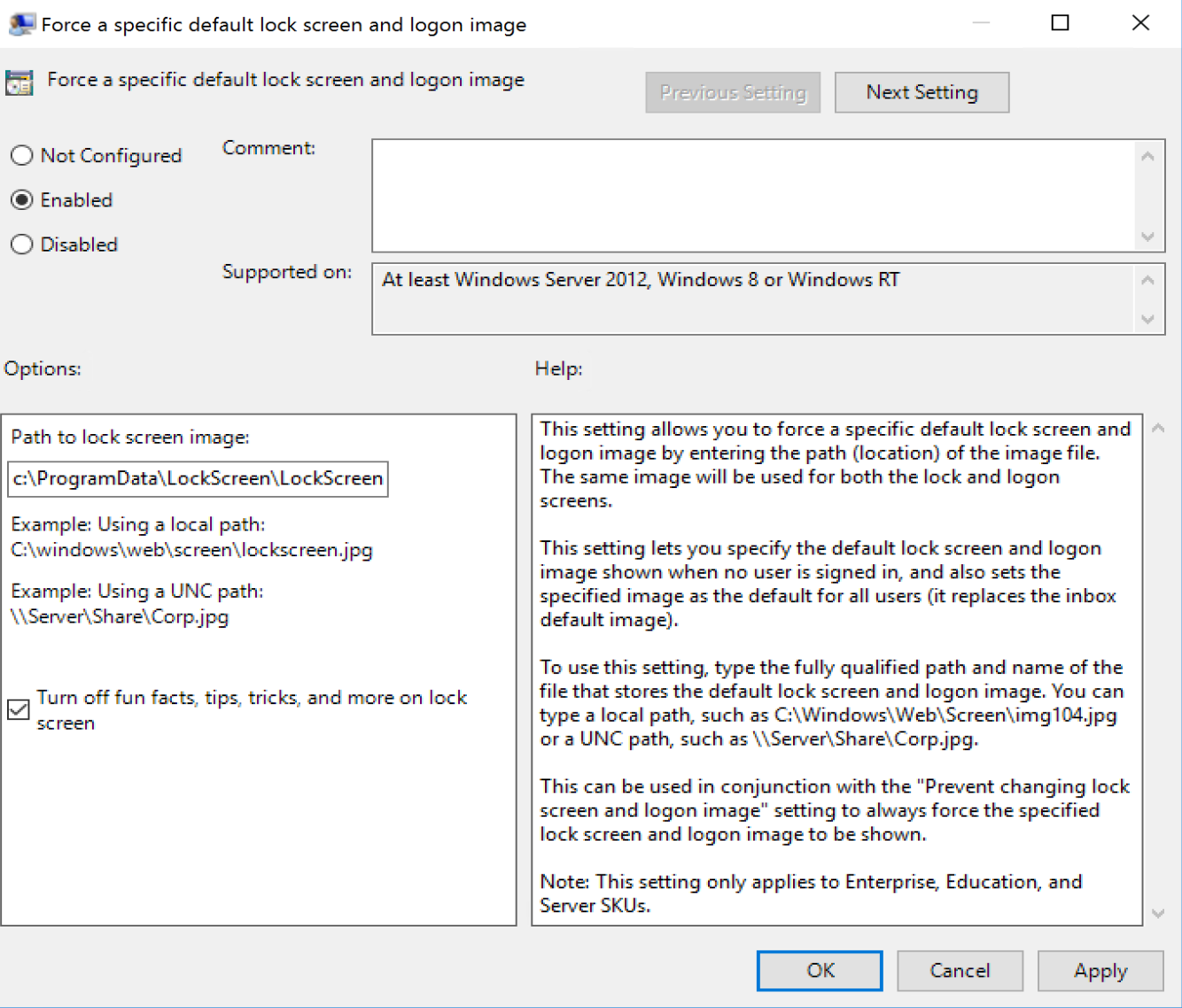Click the Supported on scroll down arrow
Viewport: 1182px width, 1008px height.
point(1147,319)
